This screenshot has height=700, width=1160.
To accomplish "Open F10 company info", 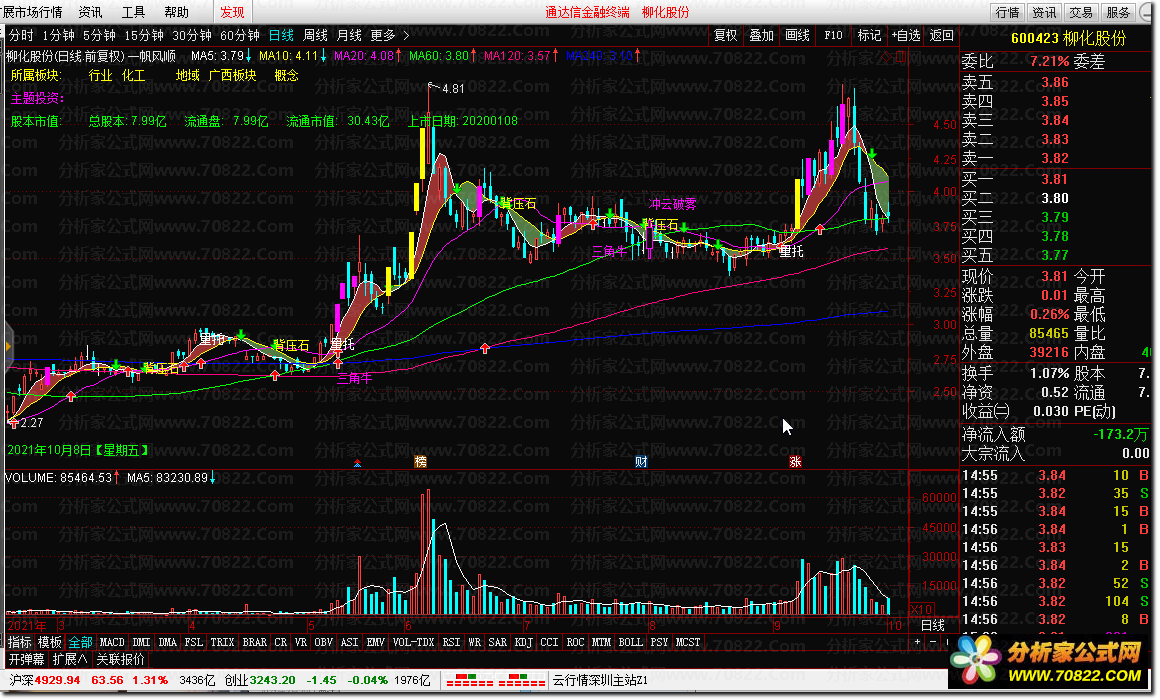I will point(833,35).
